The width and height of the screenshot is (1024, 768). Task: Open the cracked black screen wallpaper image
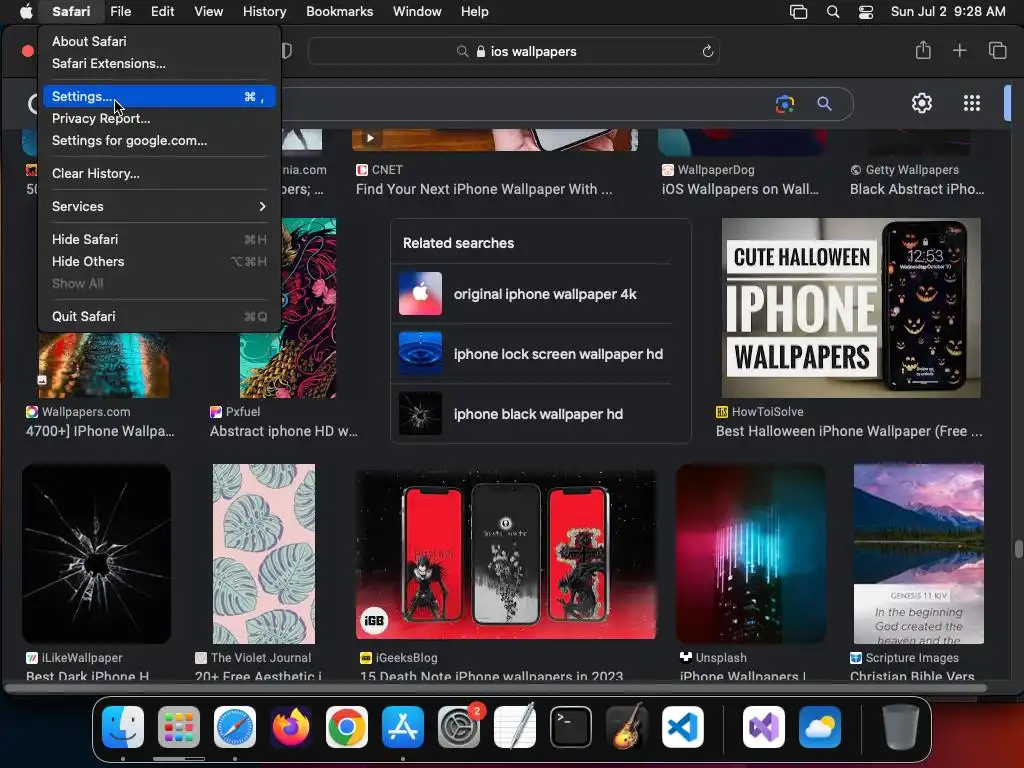pos(96,554)
